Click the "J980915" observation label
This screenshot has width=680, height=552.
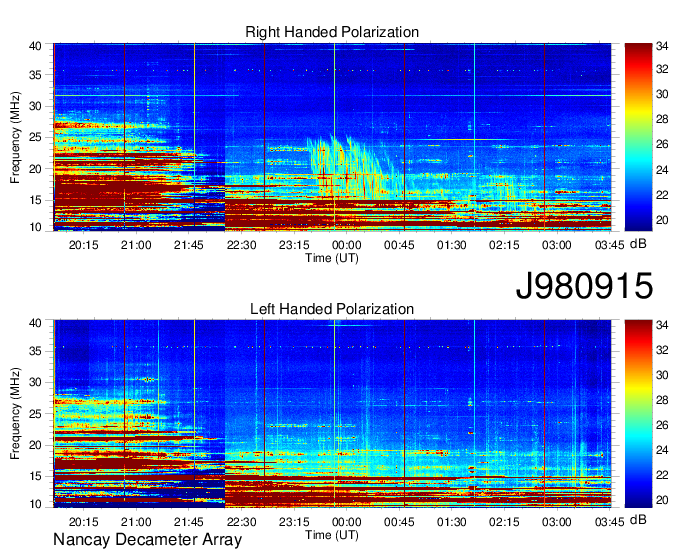tap(584, 286)
